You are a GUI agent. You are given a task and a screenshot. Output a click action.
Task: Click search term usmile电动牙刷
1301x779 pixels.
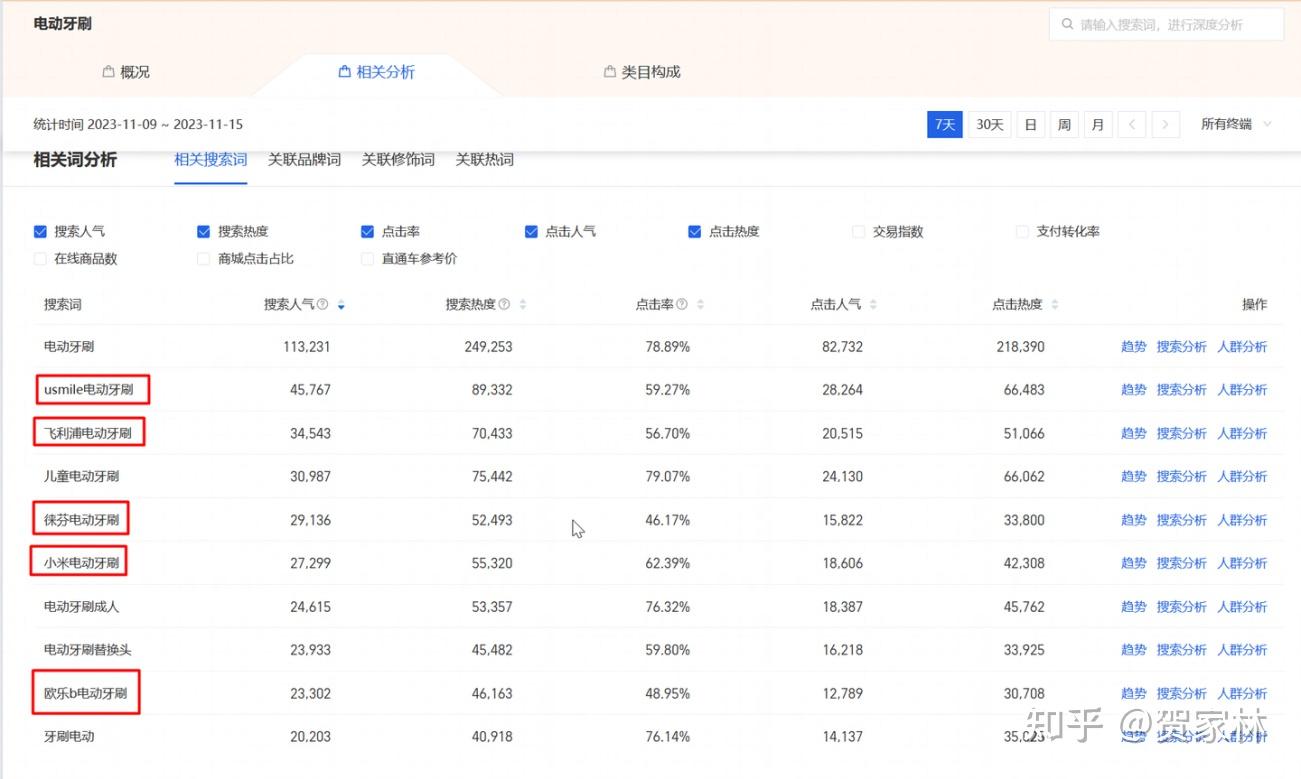tap(89, 390)
